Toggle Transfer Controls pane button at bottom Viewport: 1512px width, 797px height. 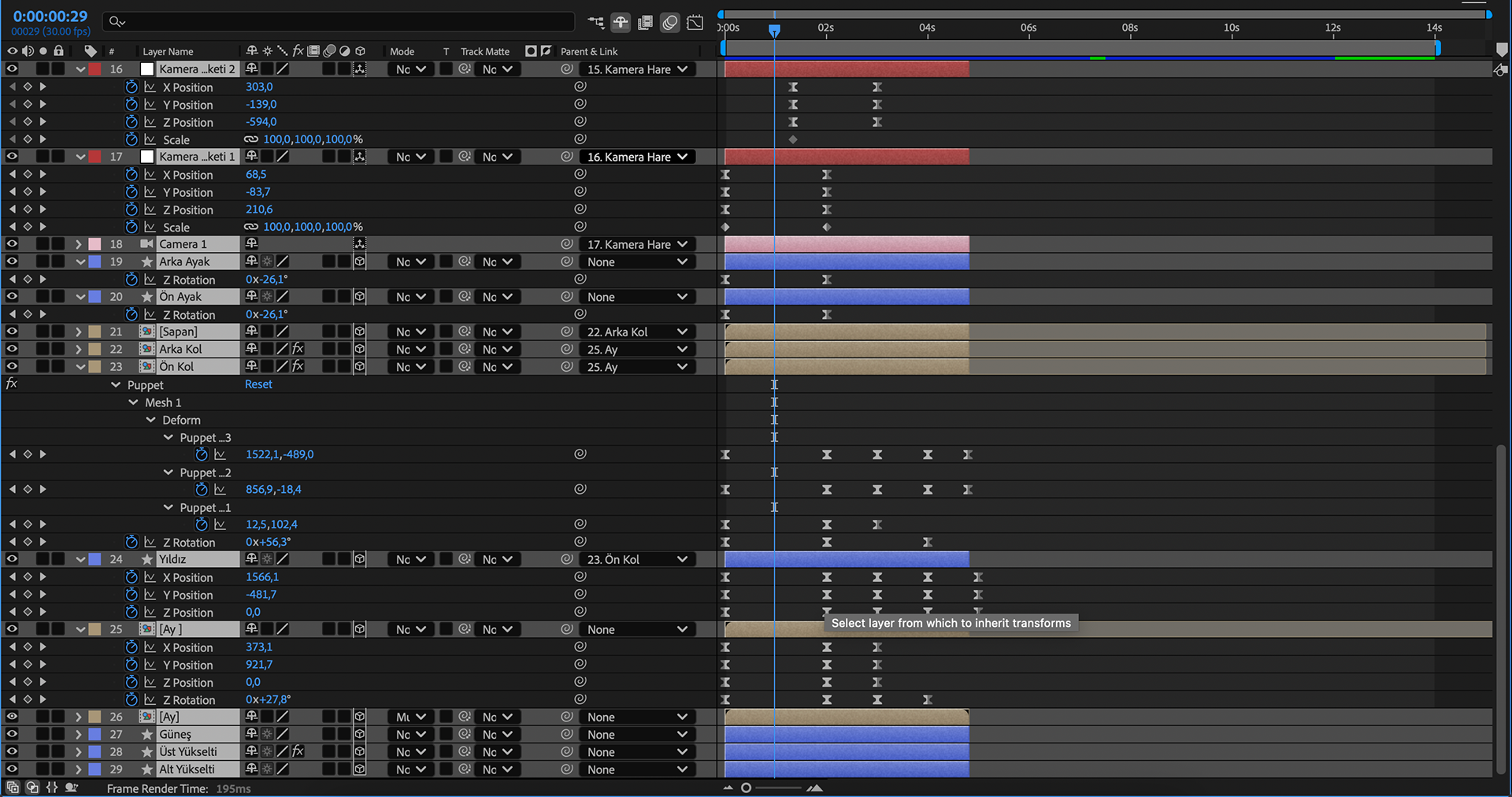coord(32,787)
